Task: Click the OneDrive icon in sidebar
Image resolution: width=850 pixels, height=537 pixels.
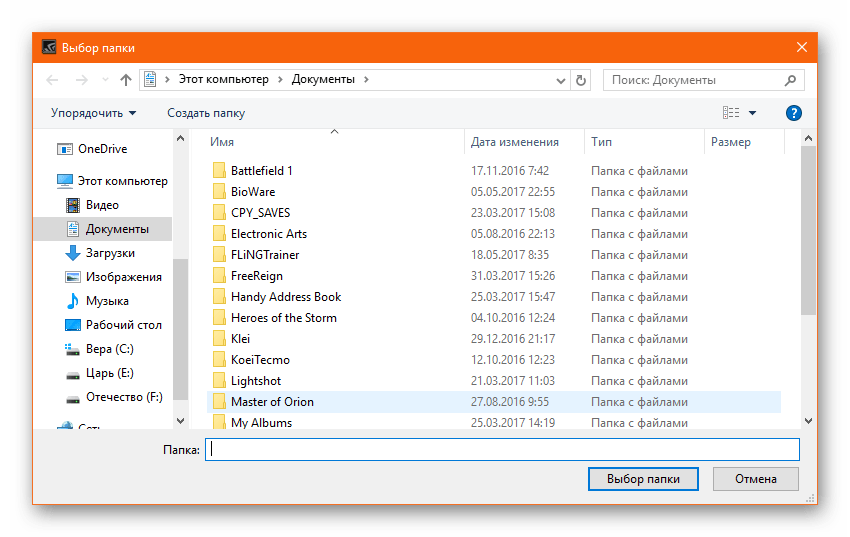Action: [x=65, y=149]
